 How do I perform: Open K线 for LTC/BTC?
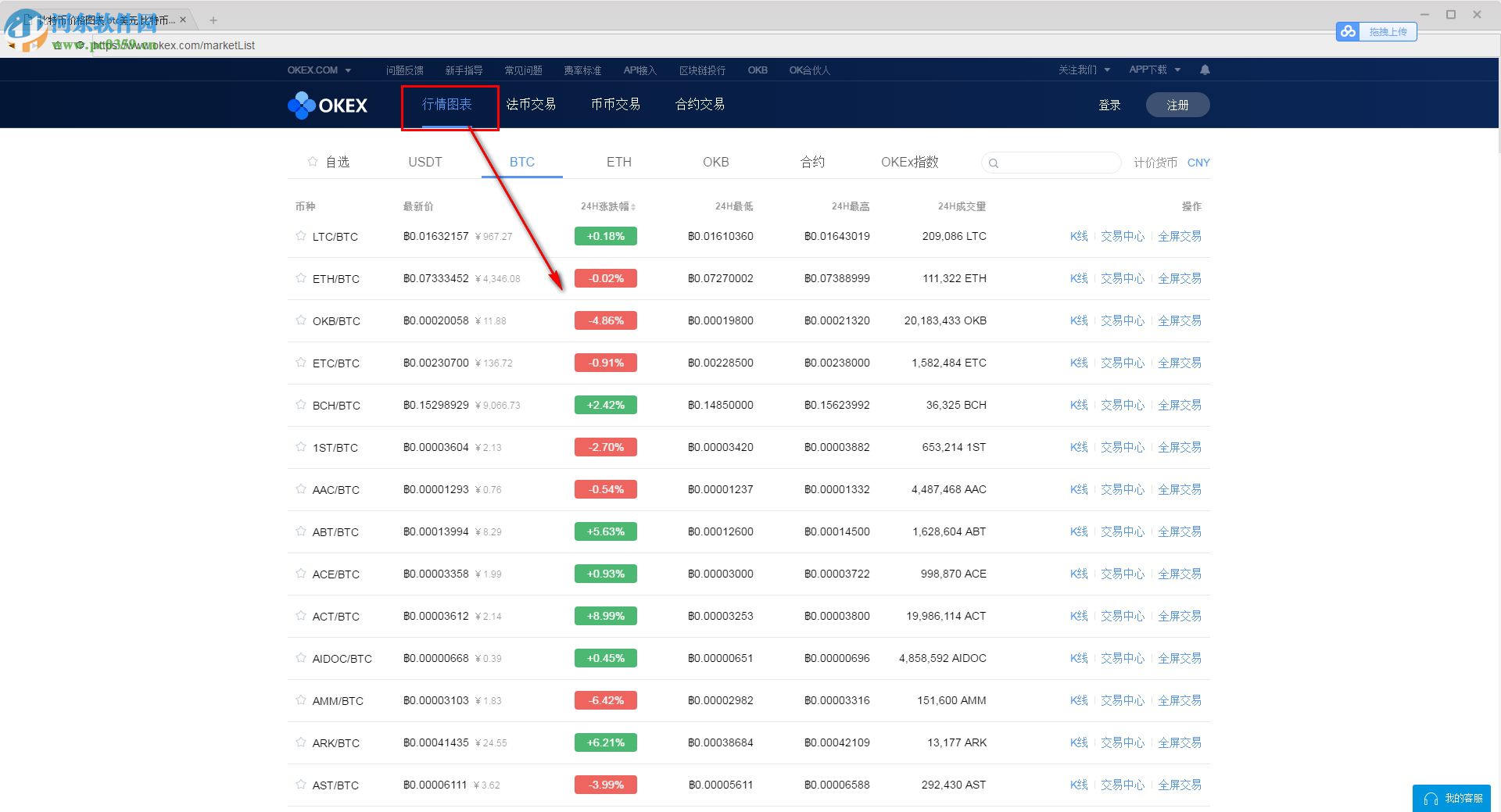(1079, 236)
